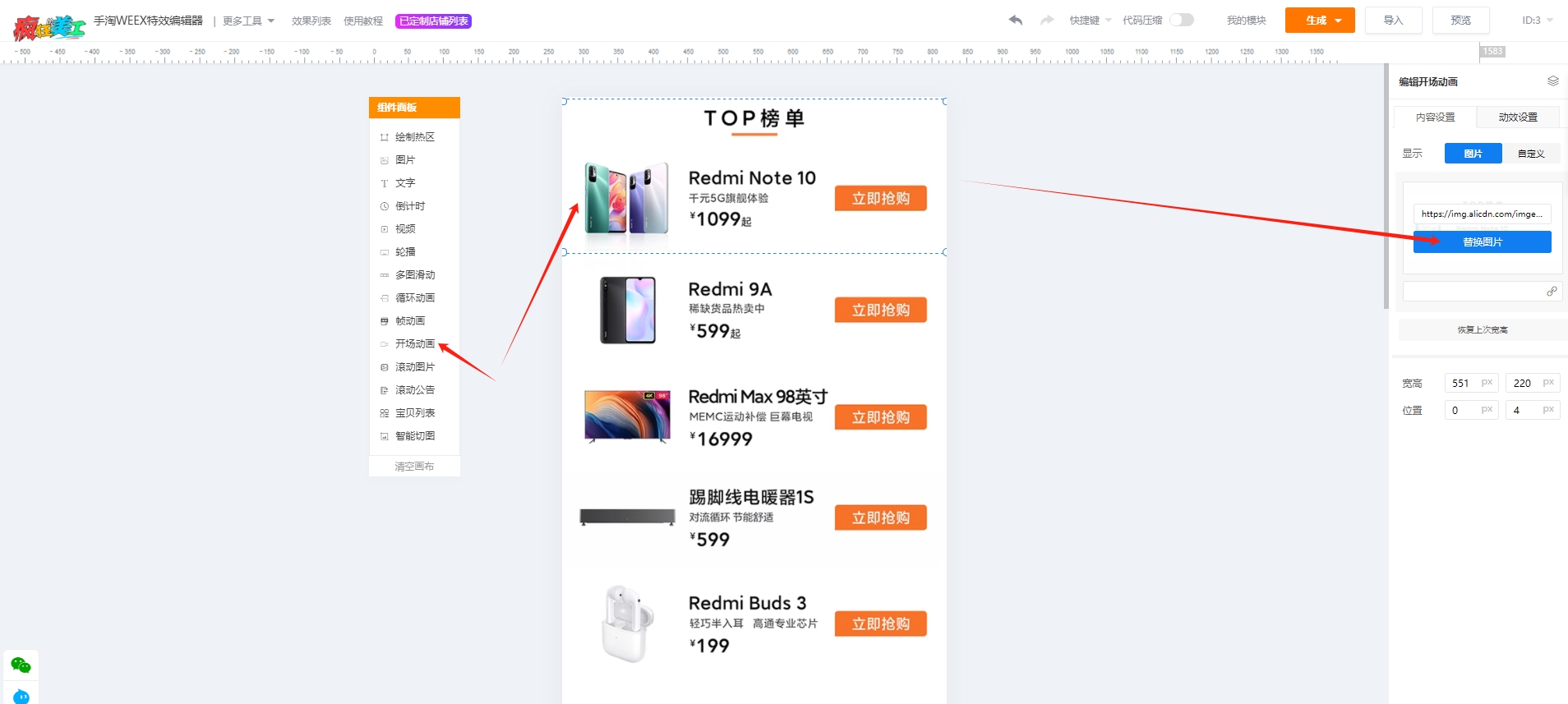Open the 快捷键 shortcuts dropdown
1568x704 pixels.
tap(1090, 21)
